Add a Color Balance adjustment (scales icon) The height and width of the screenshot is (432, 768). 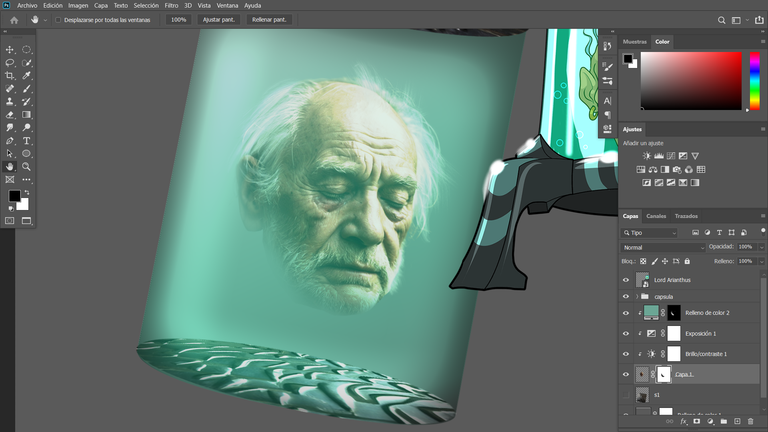(x=653, y=169)
